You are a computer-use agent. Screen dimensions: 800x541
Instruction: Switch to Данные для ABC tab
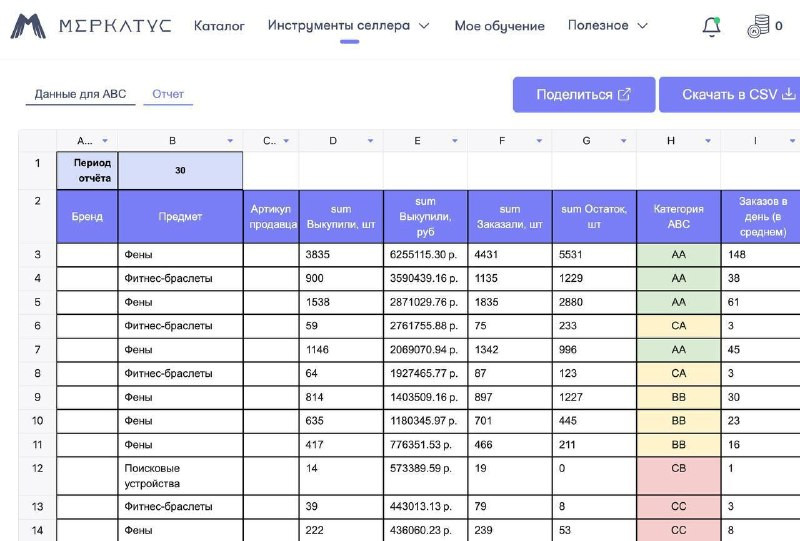80,94
